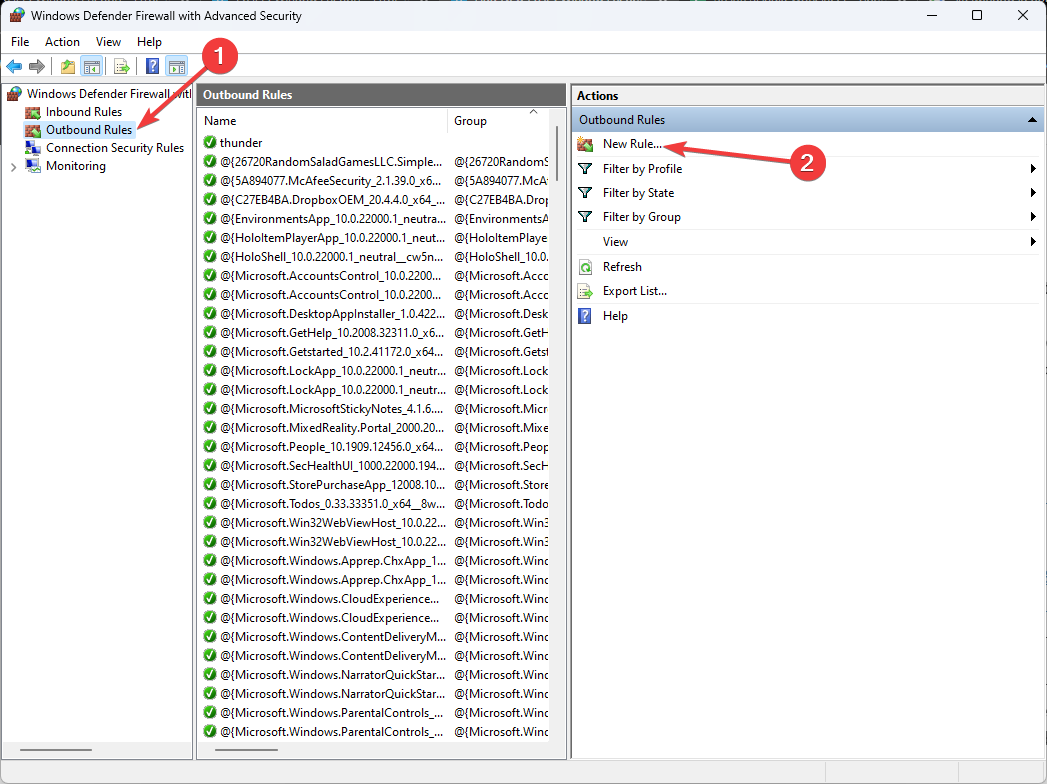Sort by the Name column header
Viewport: 1047px width, 784px height.
coord(323,121)
